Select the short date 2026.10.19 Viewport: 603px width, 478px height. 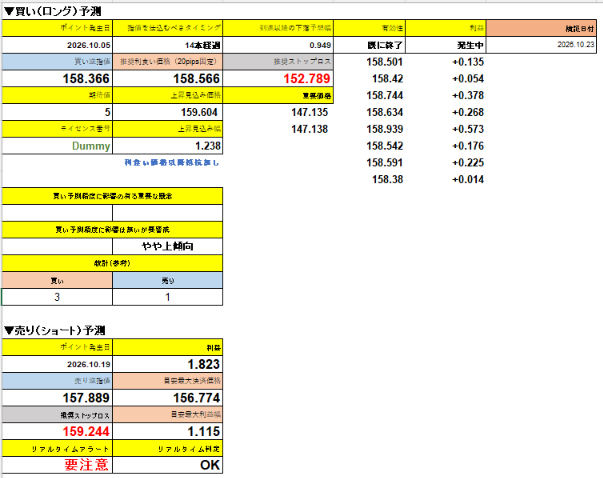pyautogui.click(x=57, y=364)
